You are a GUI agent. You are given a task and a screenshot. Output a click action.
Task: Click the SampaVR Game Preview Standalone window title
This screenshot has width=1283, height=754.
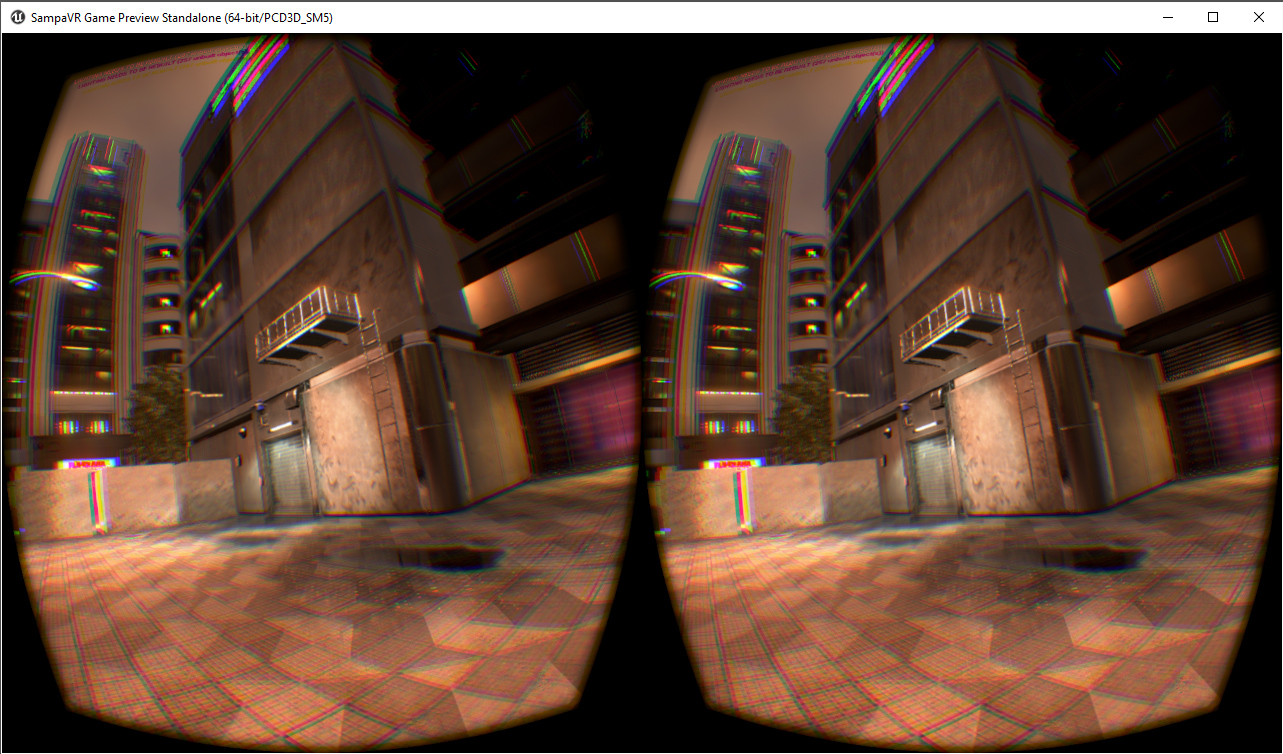(x=181, y=18)
